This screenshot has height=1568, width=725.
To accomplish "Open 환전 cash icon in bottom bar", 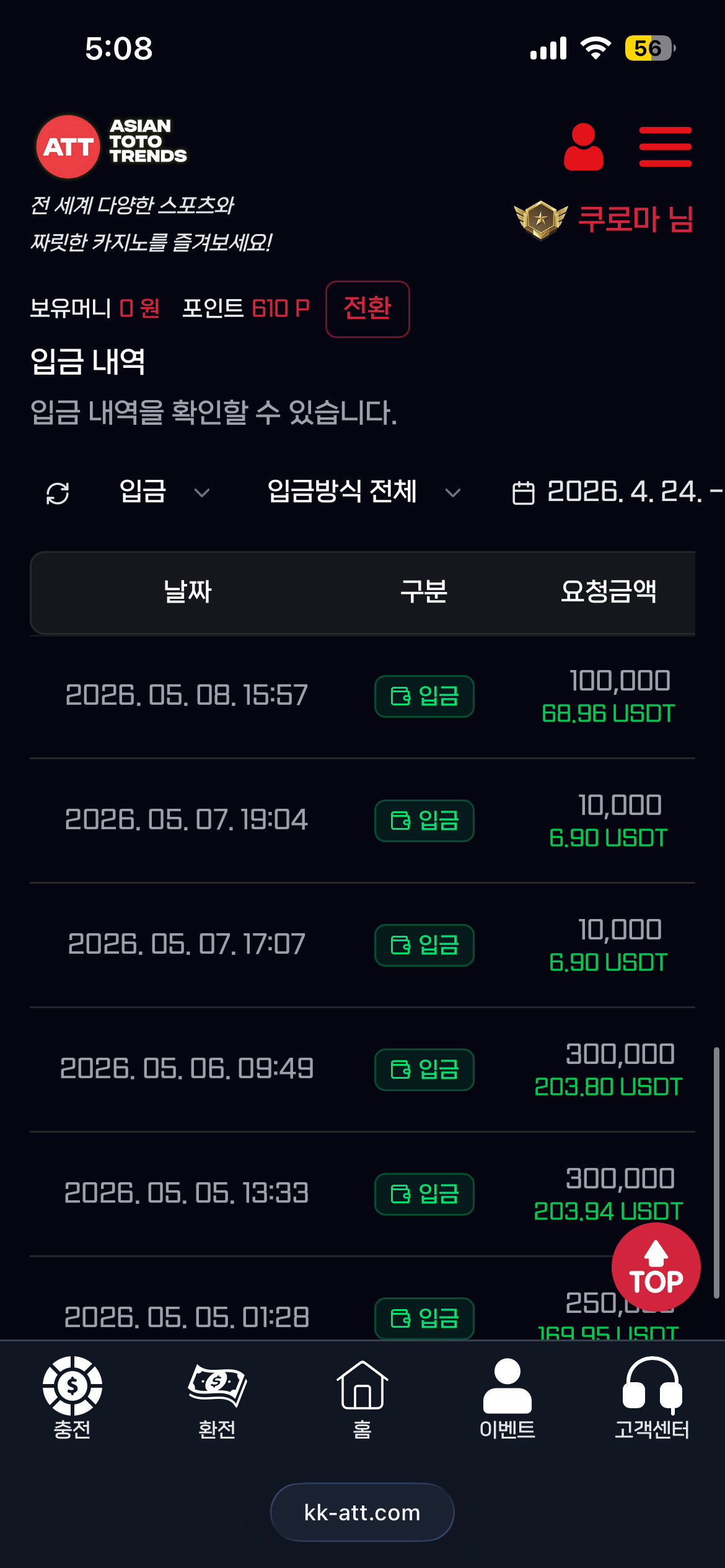I will 217,1398.
